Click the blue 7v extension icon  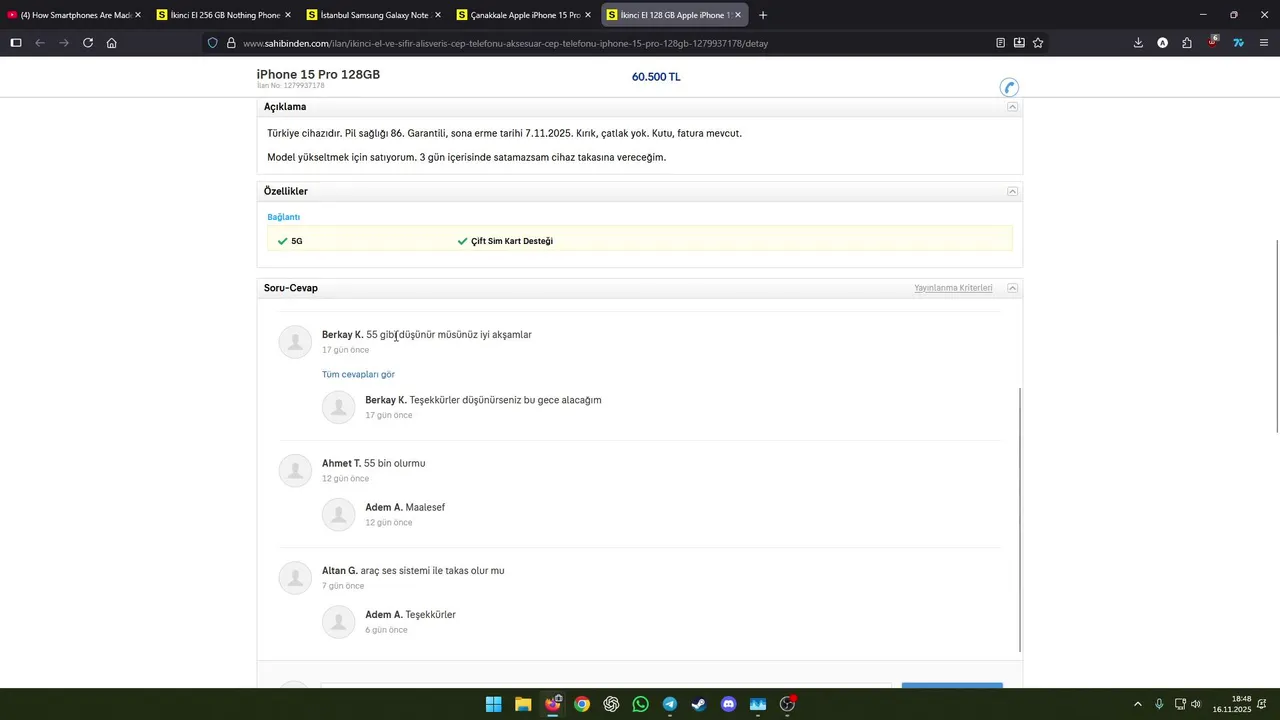1238,43
